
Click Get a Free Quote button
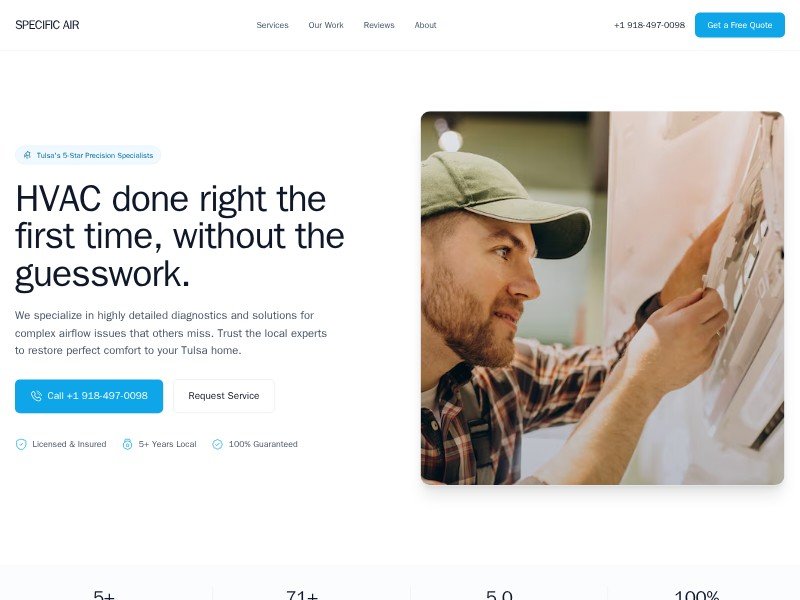(740, 25)
